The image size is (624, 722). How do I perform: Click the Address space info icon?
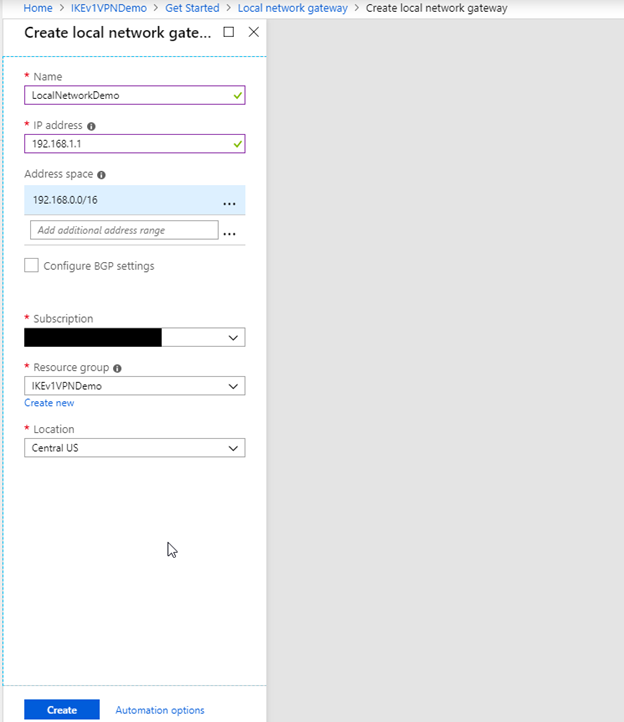[x=101, y=175]
